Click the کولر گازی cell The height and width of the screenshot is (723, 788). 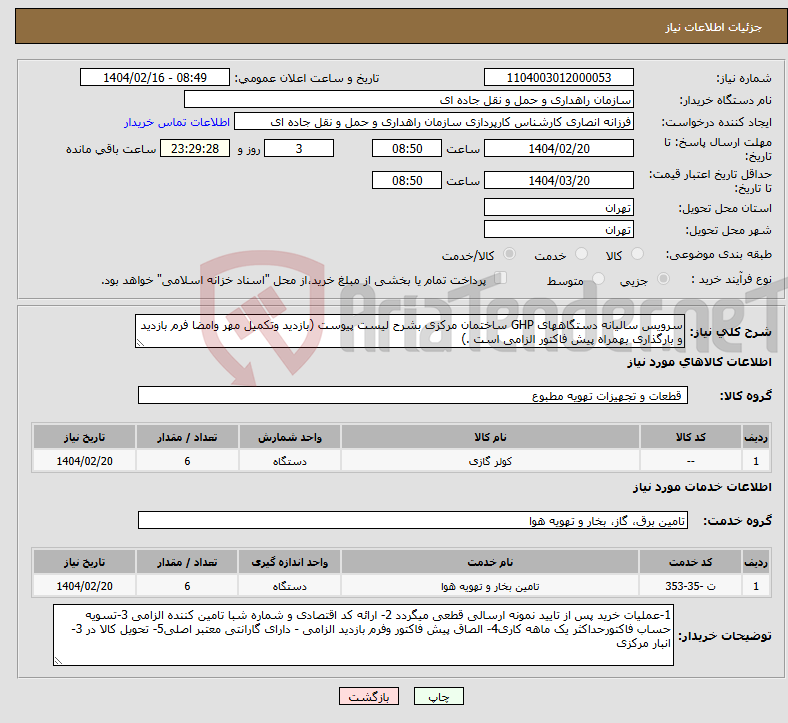490,461
